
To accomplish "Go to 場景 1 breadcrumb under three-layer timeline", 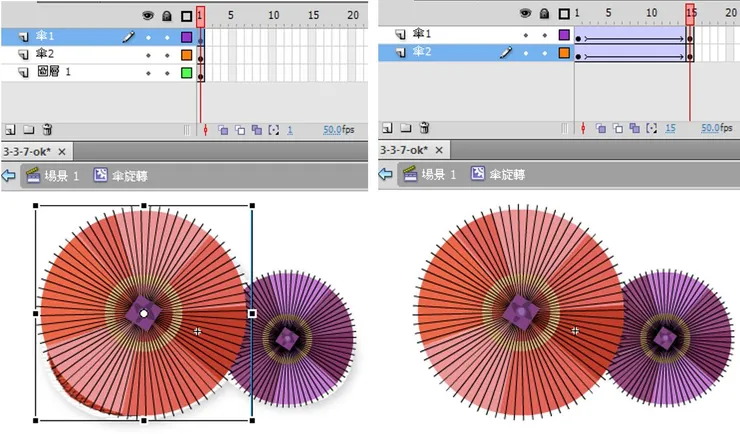I will 53,176.
